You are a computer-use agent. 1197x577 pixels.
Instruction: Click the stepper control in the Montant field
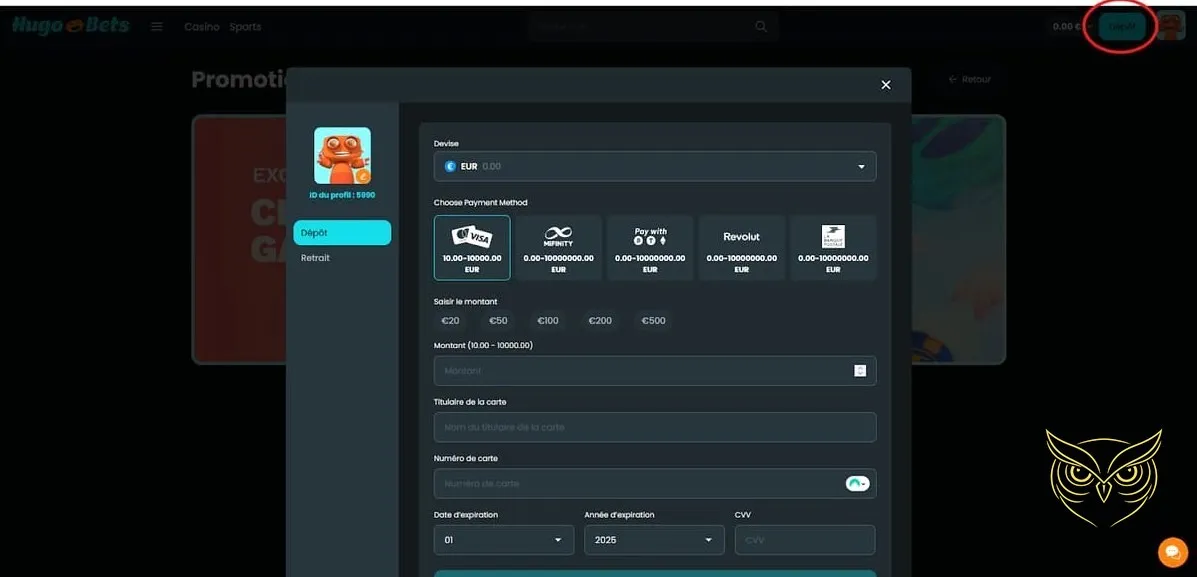[860, 370]
